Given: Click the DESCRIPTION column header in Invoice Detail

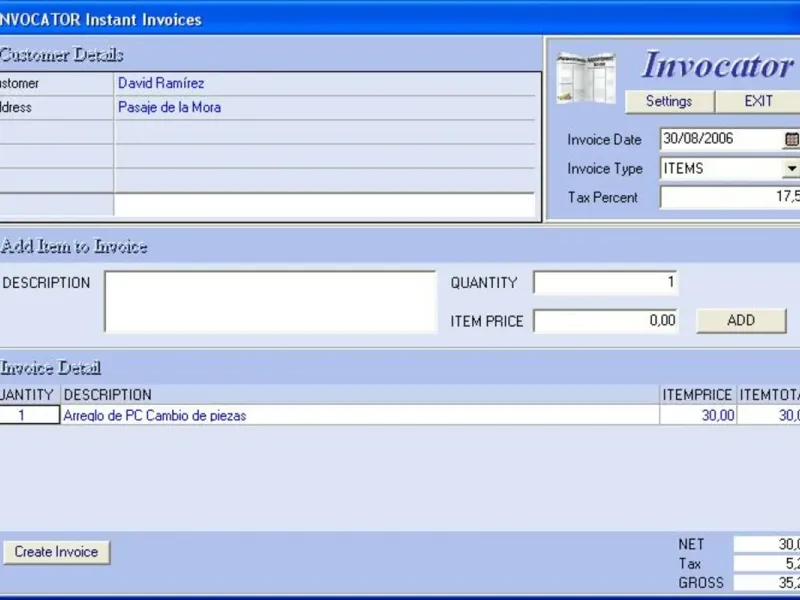Looking at the screenshot, I should click(x=360, y=394).
